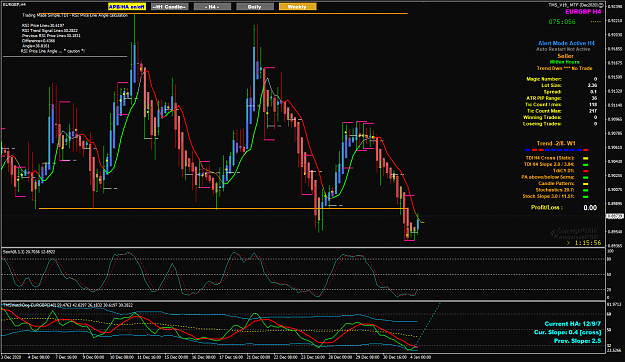
Task: Click the green TDI H4 Slope indicator light
Action: click(x=586, y=165)
